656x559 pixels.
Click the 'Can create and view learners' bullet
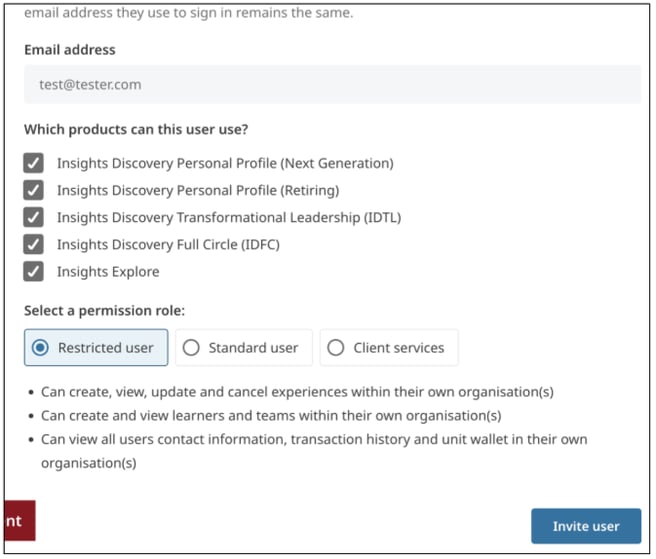pos(271,416)
